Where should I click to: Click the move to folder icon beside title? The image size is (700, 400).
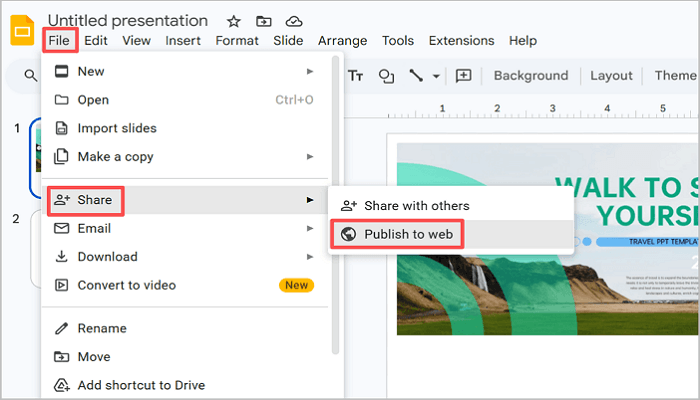(263, 21)
